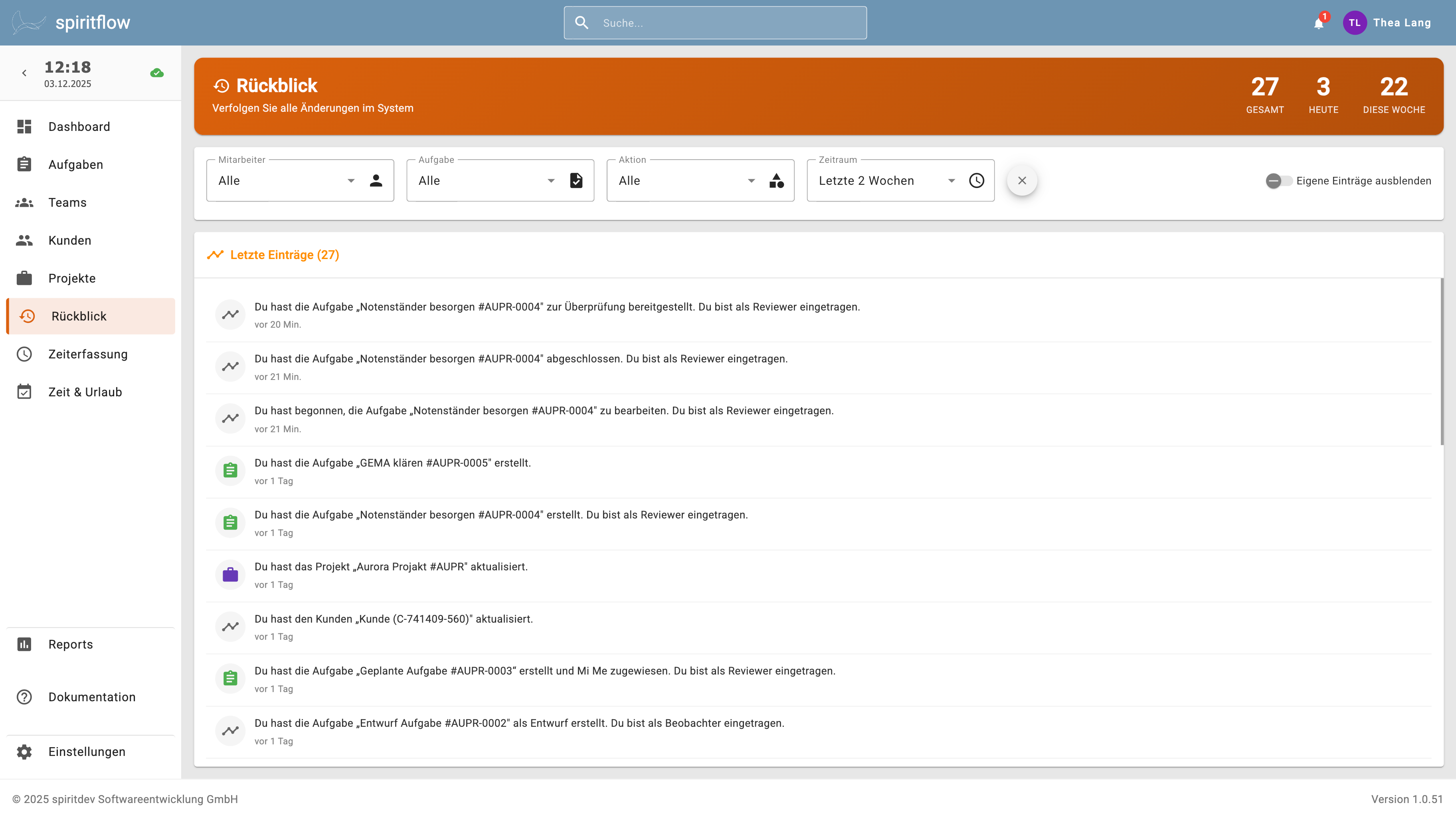Click the 27 Gesamt counter
Image resolution: width=1456 pixels, height=819 pixels.
click(x=1264, y=94)
